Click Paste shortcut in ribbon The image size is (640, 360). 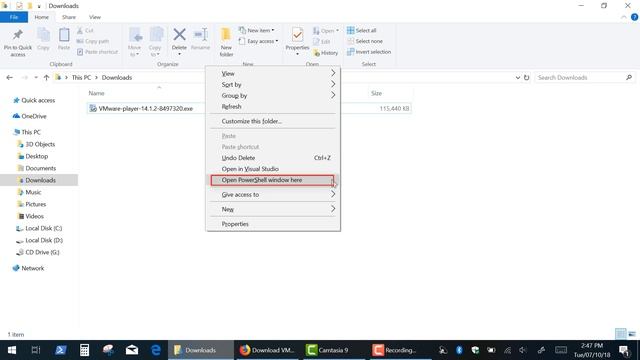pyautogui.click(x=98, y=52)
